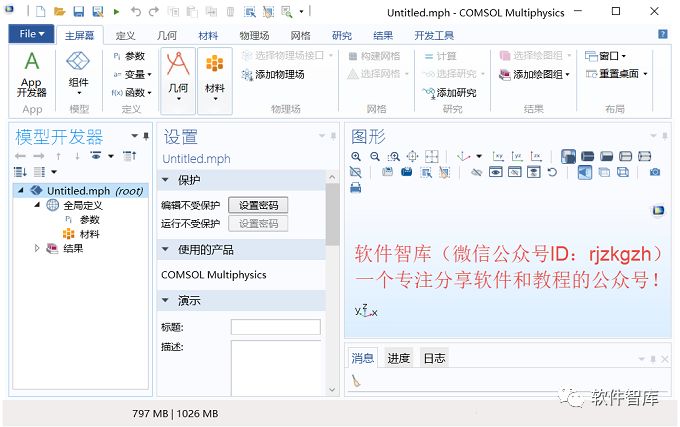Toggle the view hidden only icon
Screen dimensions: 680x427
514,172
